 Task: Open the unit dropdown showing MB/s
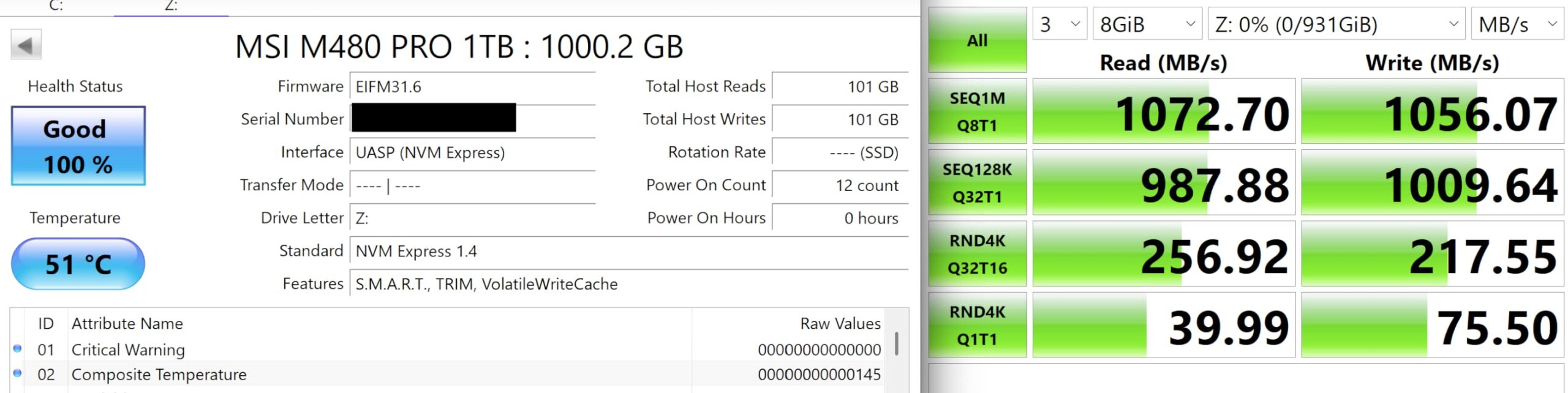[1517, 24]
